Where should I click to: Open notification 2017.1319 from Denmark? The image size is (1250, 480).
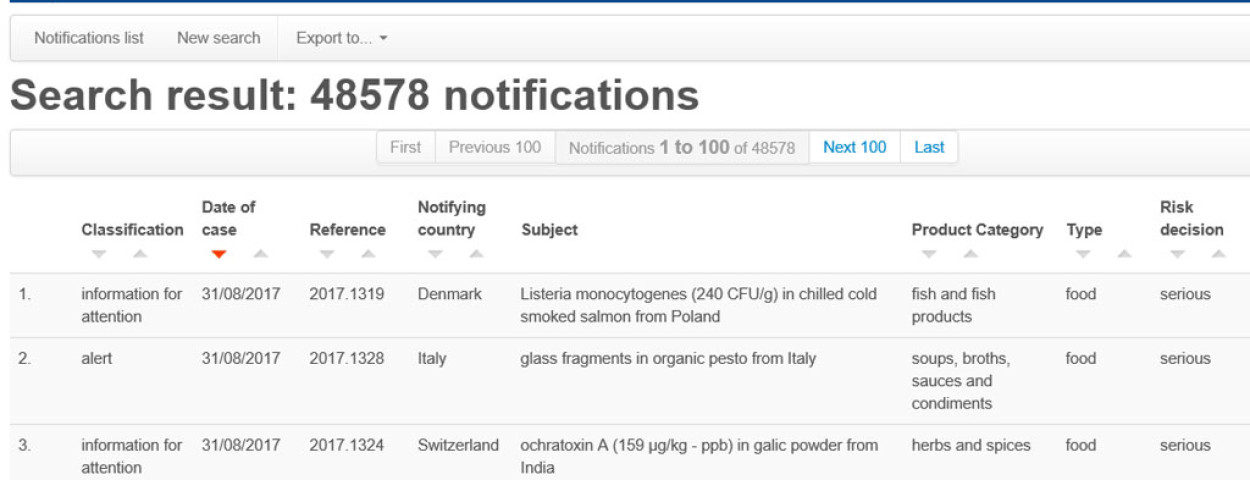click(x=347, y=295)
